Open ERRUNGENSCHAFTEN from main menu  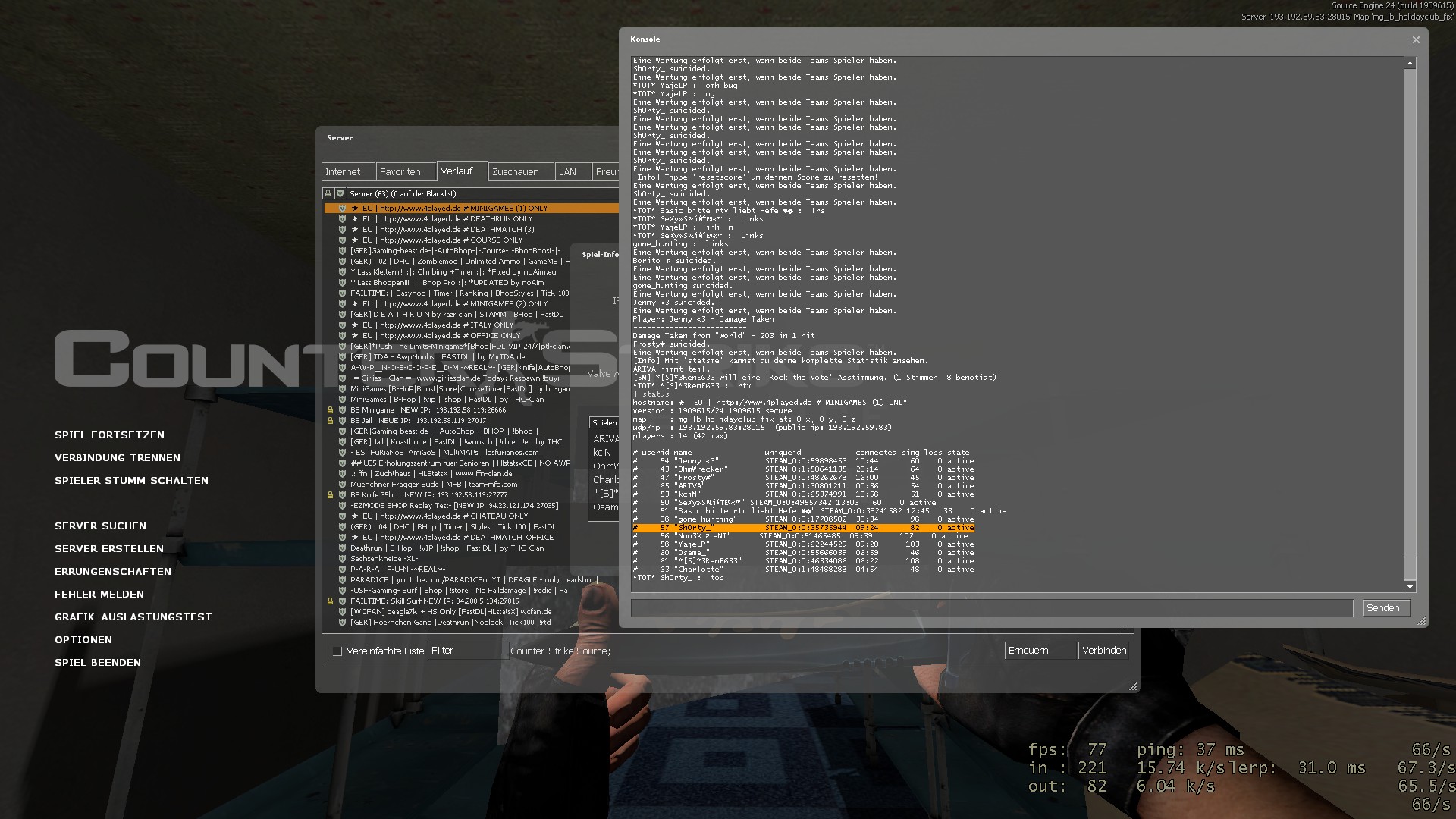click(x=113, y=572)
